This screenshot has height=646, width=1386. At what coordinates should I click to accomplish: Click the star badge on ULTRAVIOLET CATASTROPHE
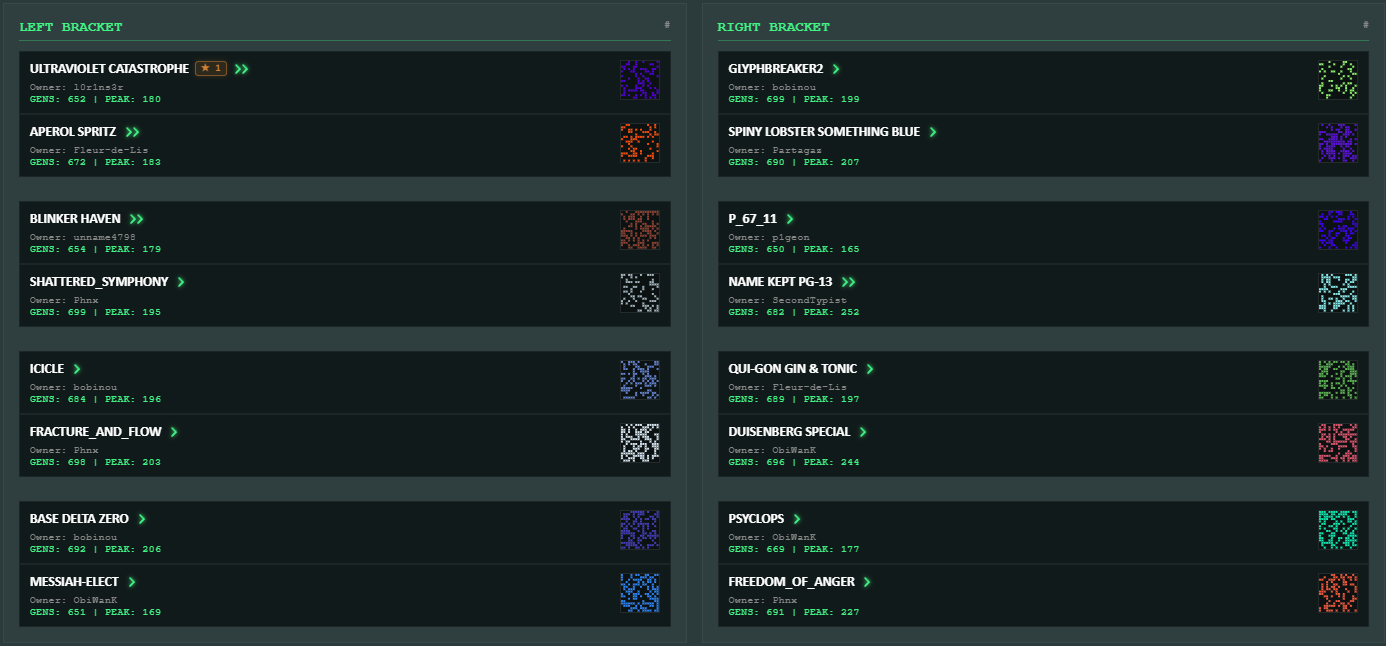pyautogui.click(x=211, y=69)
